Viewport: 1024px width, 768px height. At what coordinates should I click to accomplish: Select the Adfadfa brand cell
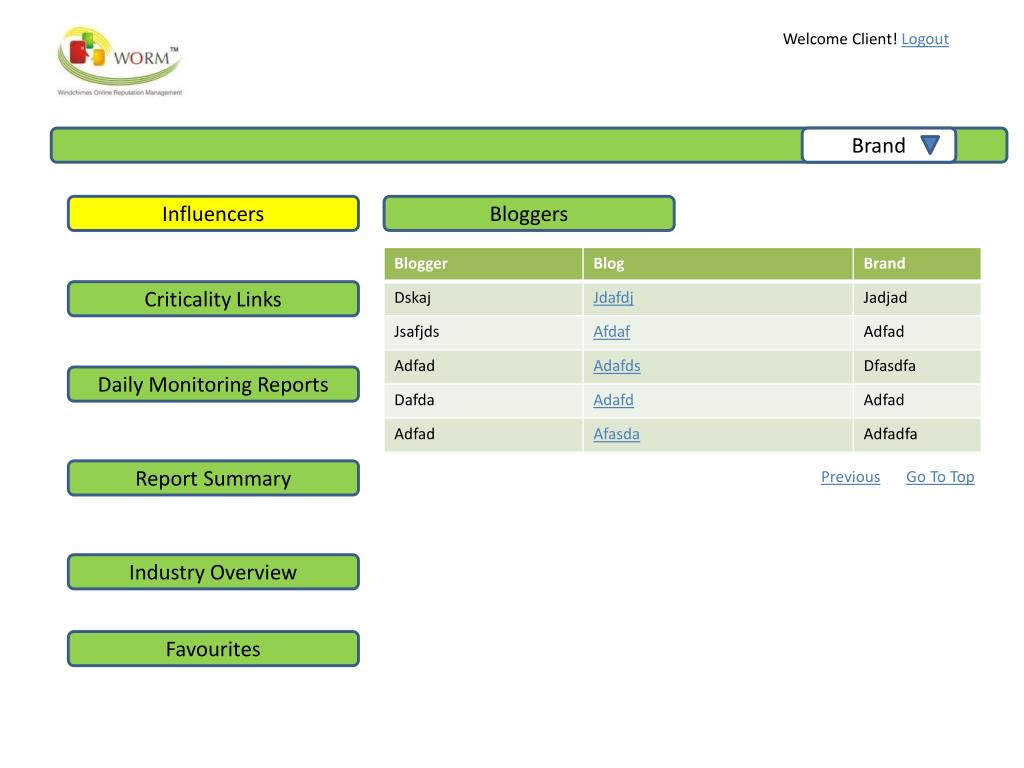click(x=917, y=434)
